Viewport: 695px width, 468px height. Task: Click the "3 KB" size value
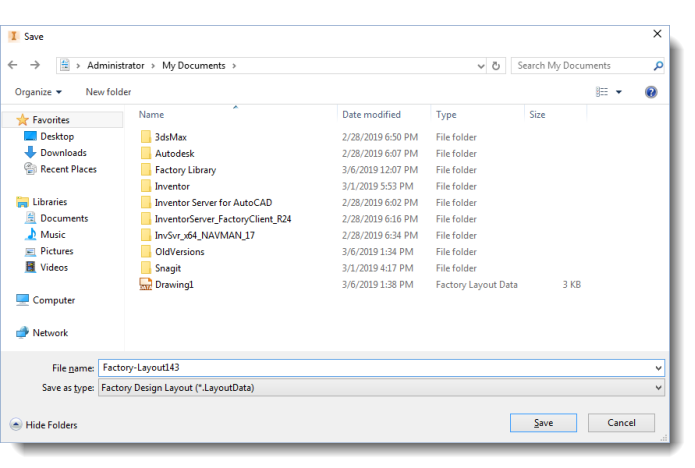pos(571,285)
